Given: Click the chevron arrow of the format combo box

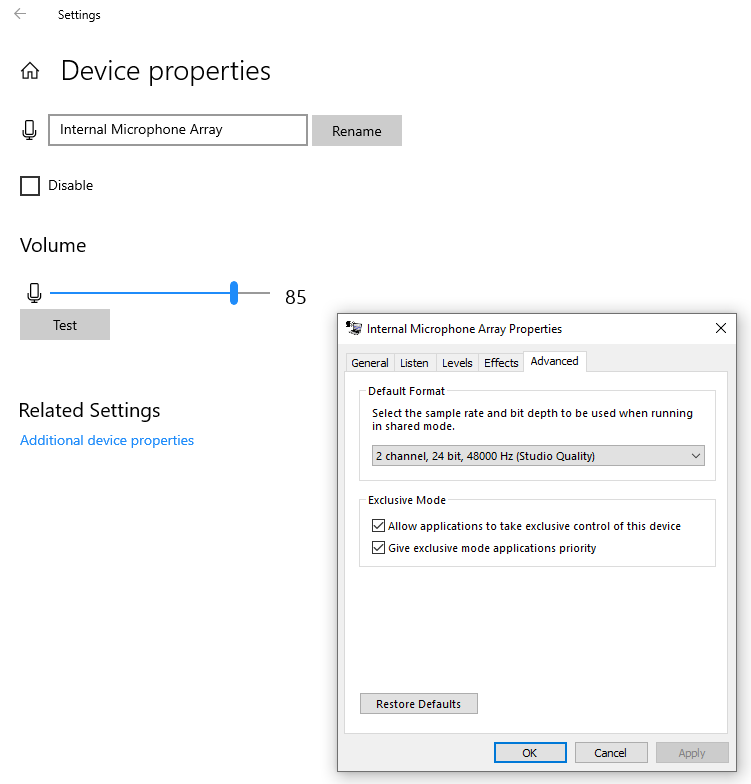Looking at the screenshot, I should [x=696, y=456].
